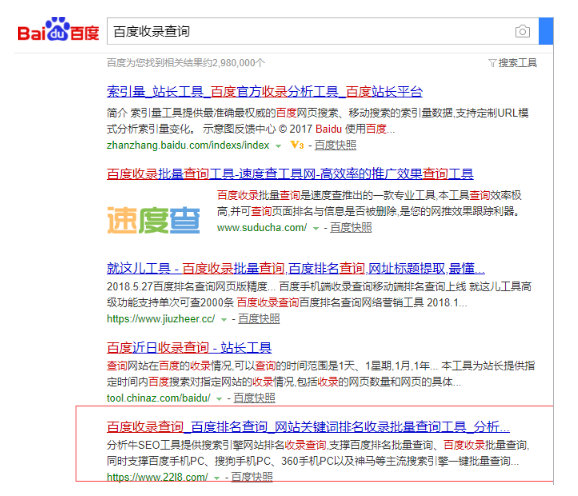
Task: Open 就这儿工具 result title link
Action: point(296,269)
